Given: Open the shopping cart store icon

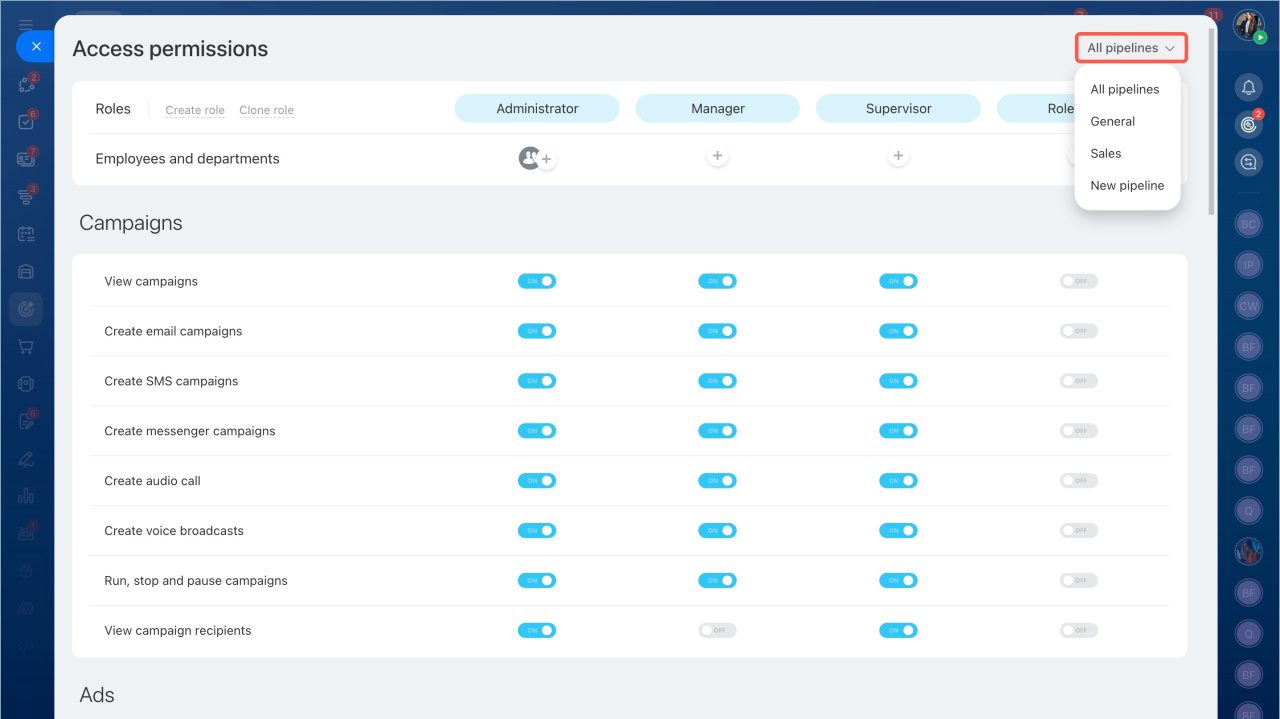Looking at the screenshot, I should (x=26, y=347).
